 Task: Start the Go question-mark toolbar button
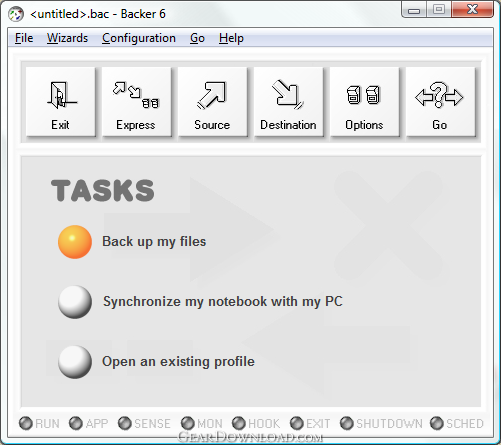tap(440, 102)
